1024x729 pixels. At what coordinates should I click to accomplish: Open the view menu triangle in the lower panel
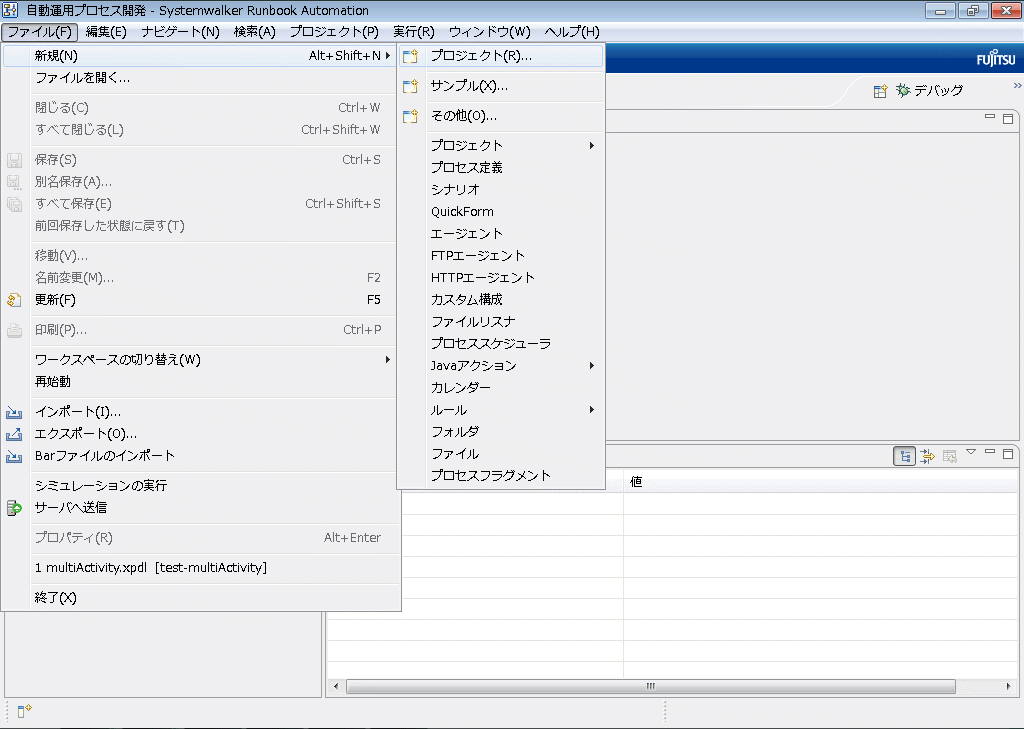(971, 451)
